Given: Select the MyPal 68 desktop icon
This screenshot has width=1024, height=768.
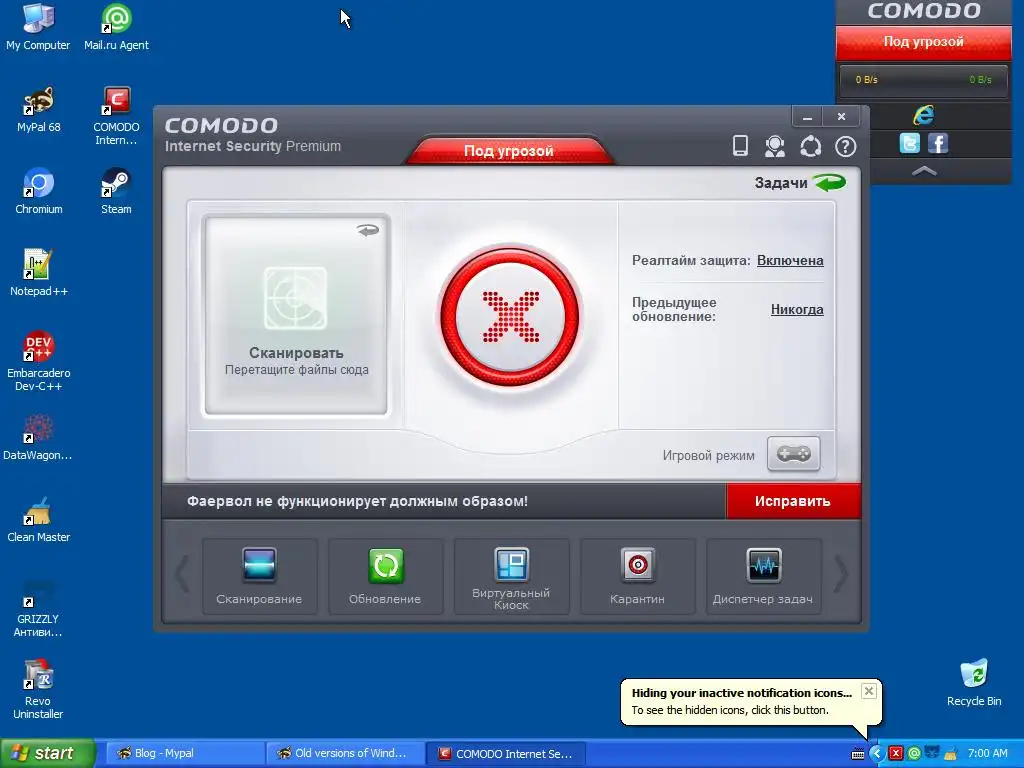Looking at the screenshot, I should 39,109.
